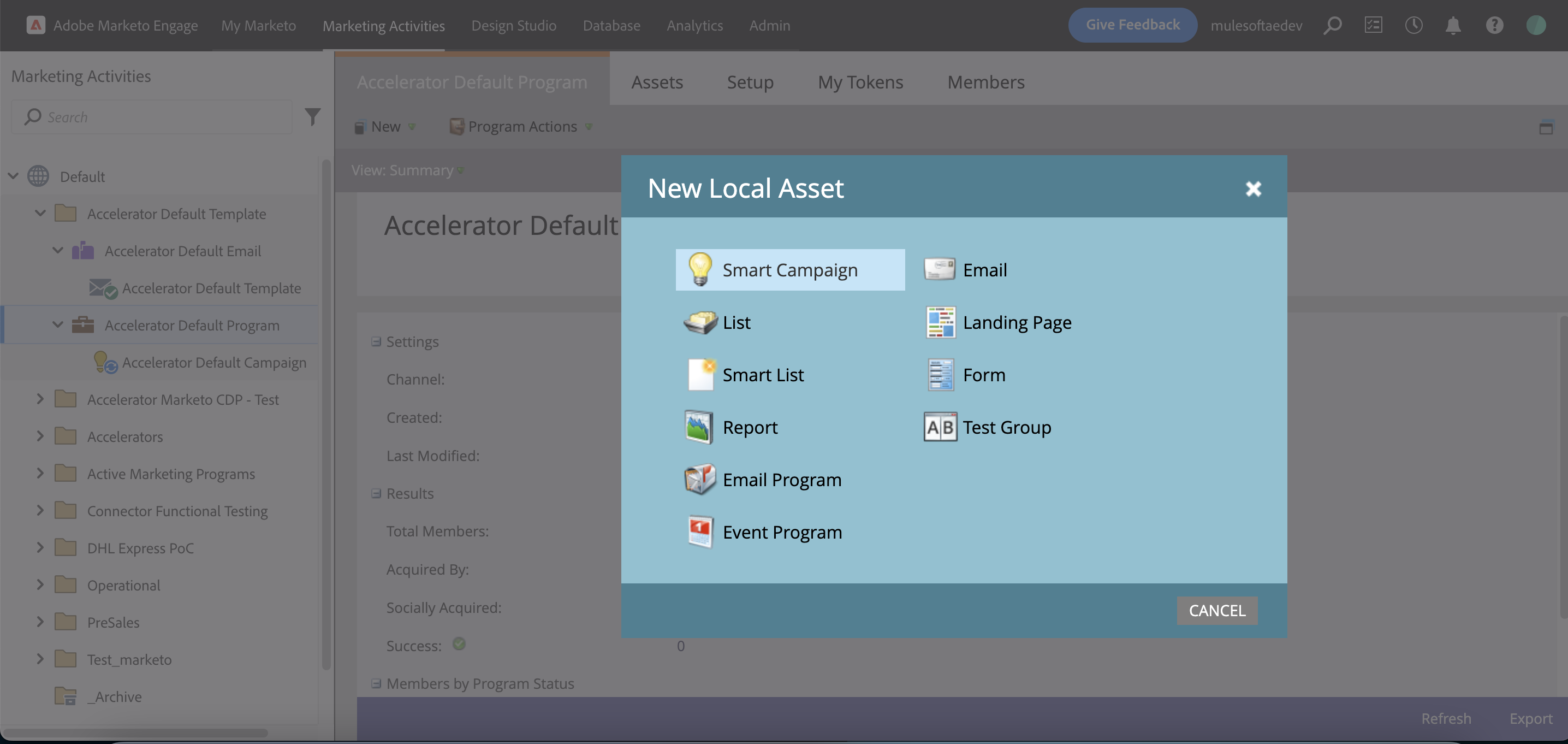Click Export in the bottom bar

click(1530, 718)
